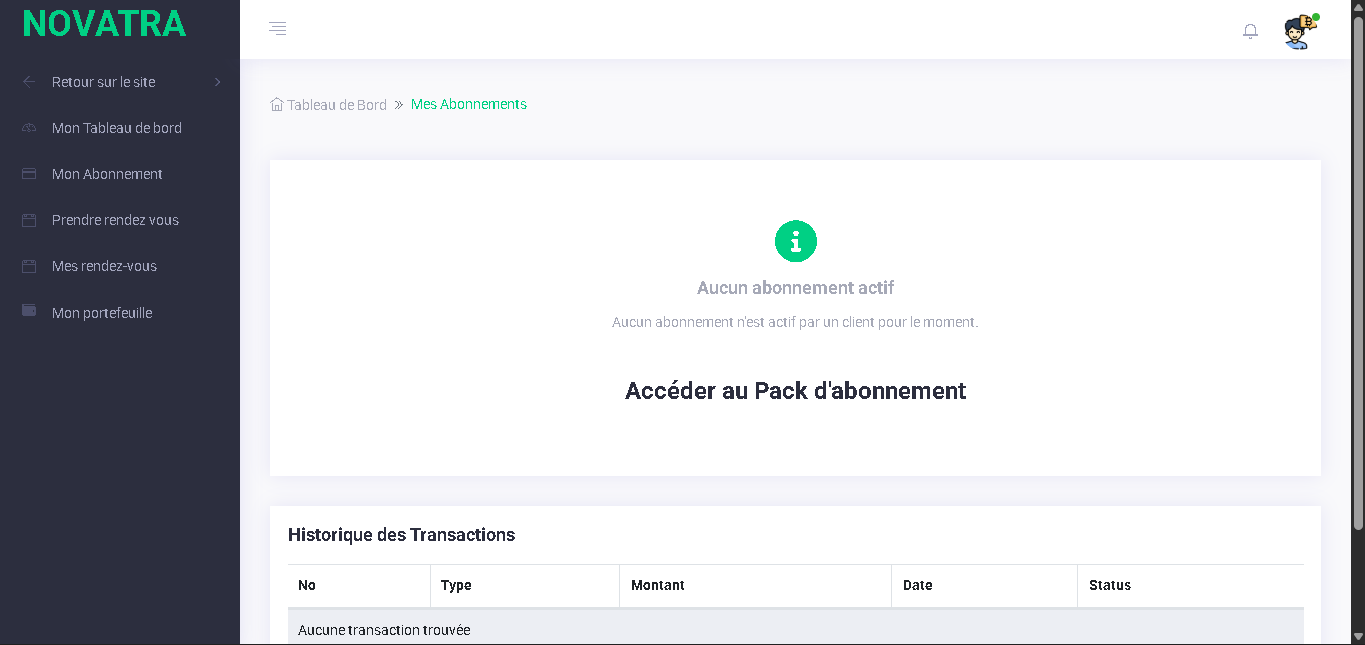Screen dimensions: 1365x645
Task: Open Mes rendez-vous in sidebar
Action: [104, 266]
